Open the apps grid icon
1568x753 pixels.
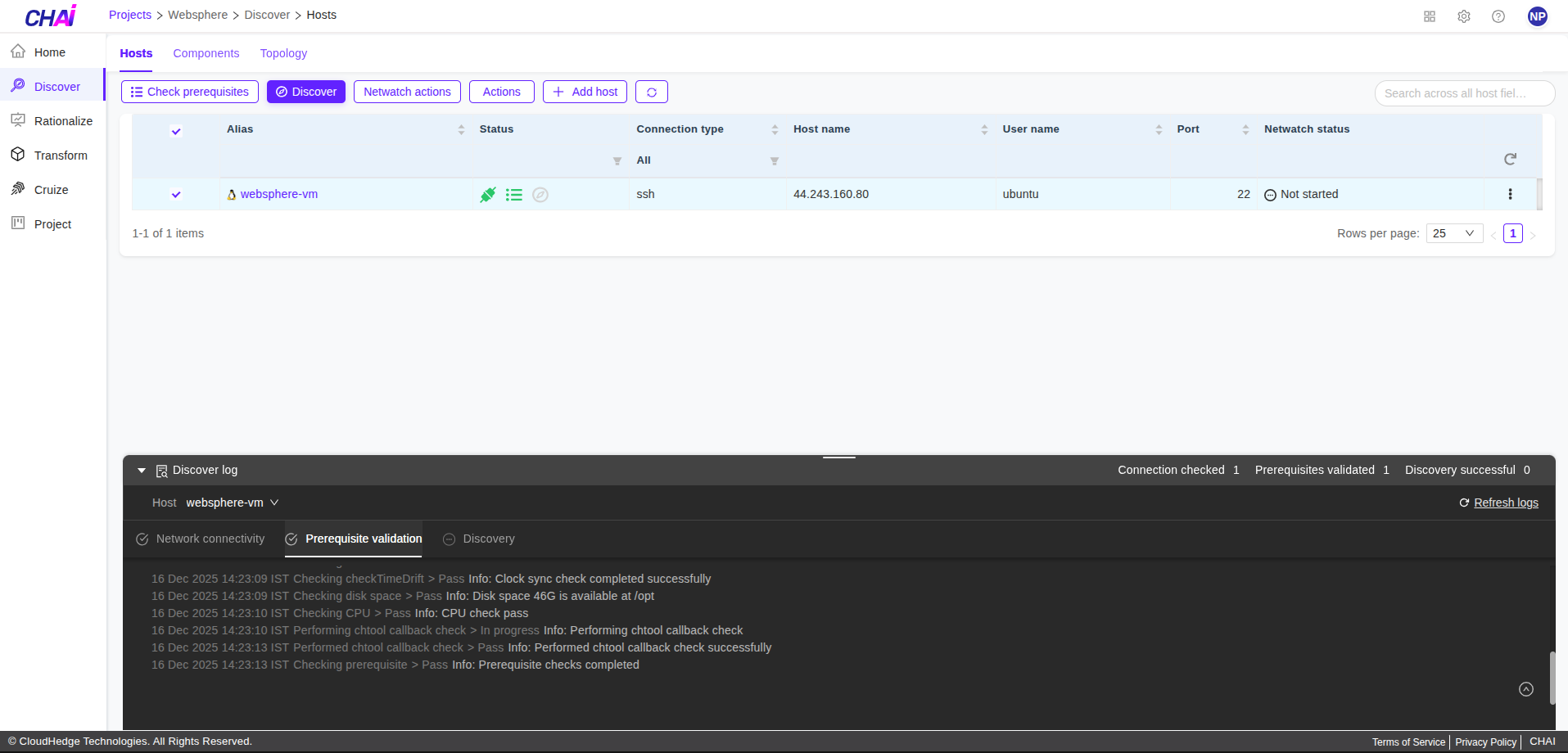(1430, 16)
